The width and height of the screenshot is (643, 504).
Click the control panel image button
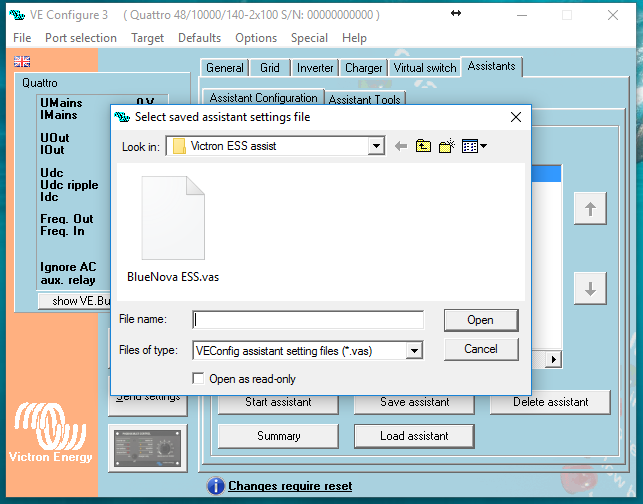pos(148,448)
